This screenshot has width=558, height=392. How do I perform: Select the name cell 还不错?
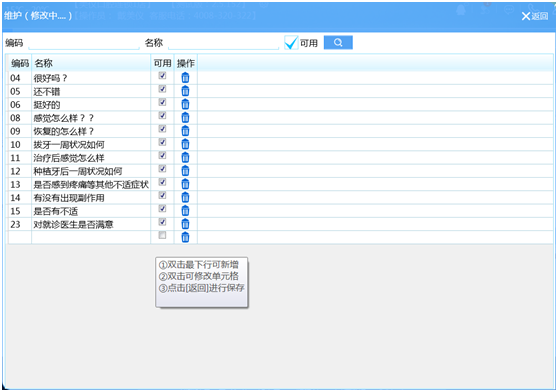(91, 91)
